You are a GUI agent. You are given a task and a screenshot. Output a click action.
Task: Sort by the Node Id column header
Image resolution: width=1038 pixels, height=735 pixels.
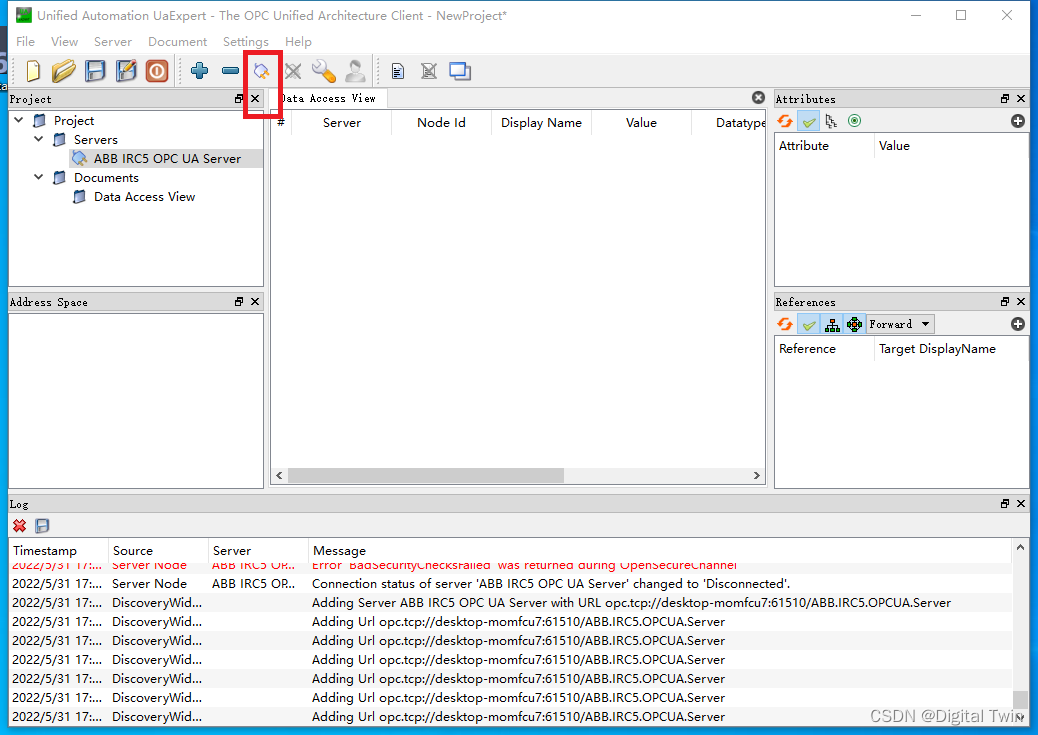[x=441, y=123]
